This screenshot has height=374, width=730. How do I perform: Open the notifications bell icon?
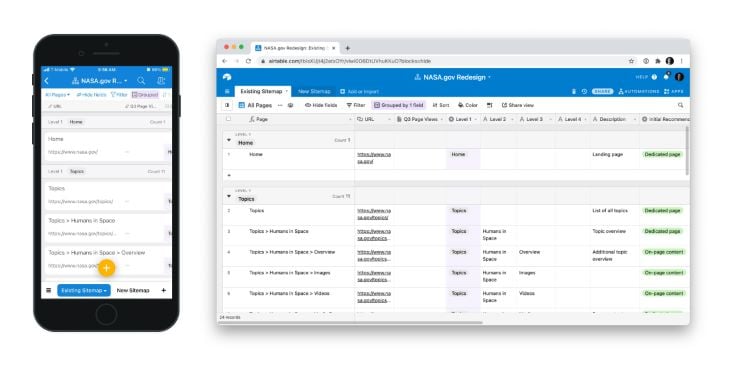tap(666, 76)
